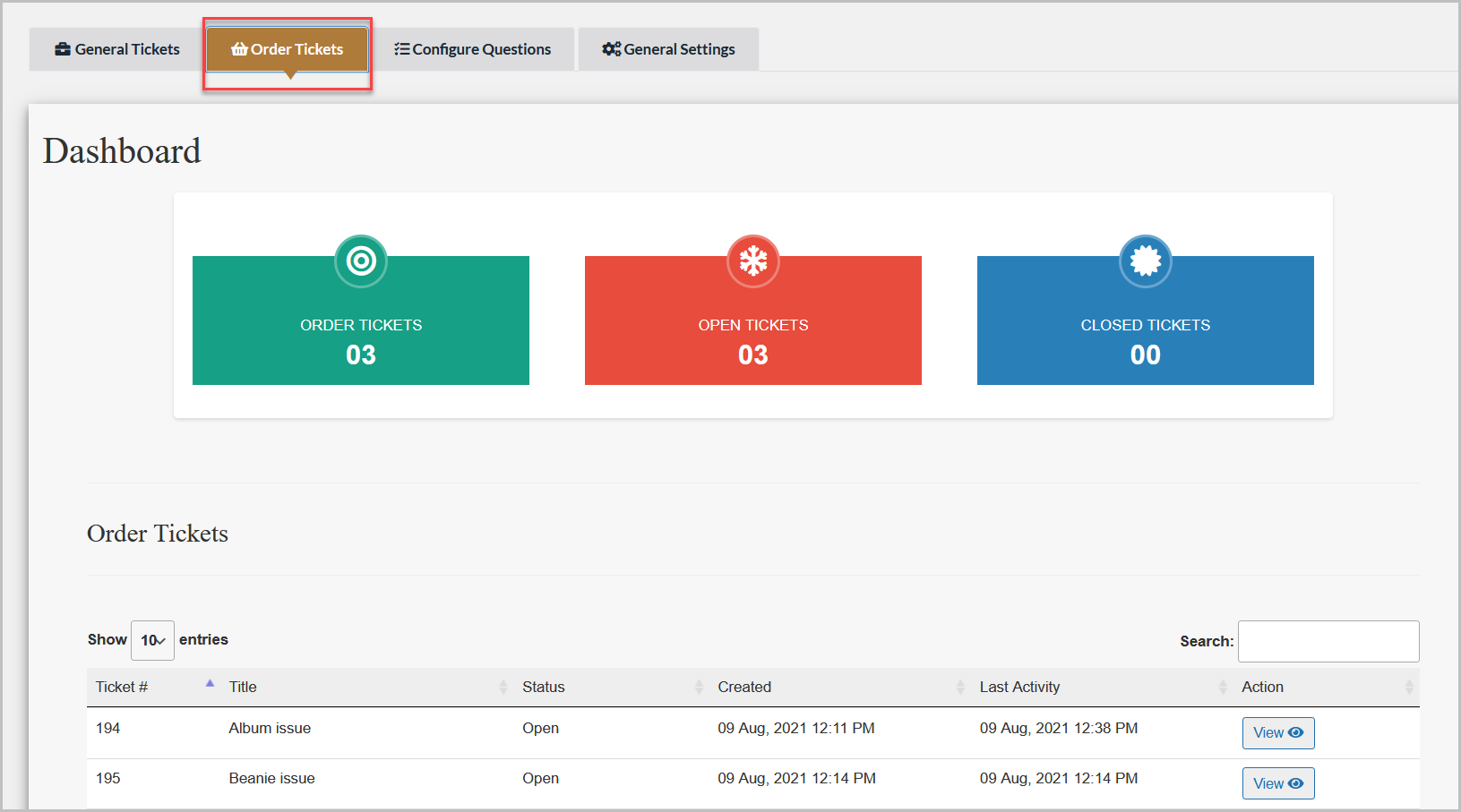
Task: Click the briefcase icon on General Tickets tab
Action: 62,49
